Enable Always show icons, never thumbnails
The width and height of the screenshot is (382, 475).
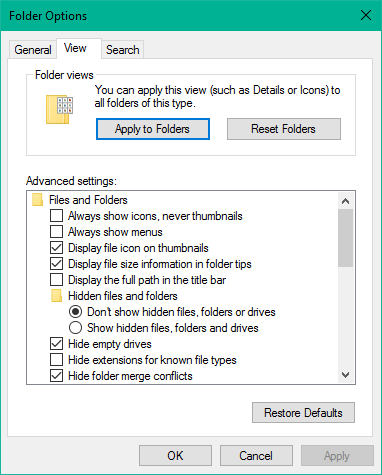(56, 216)
